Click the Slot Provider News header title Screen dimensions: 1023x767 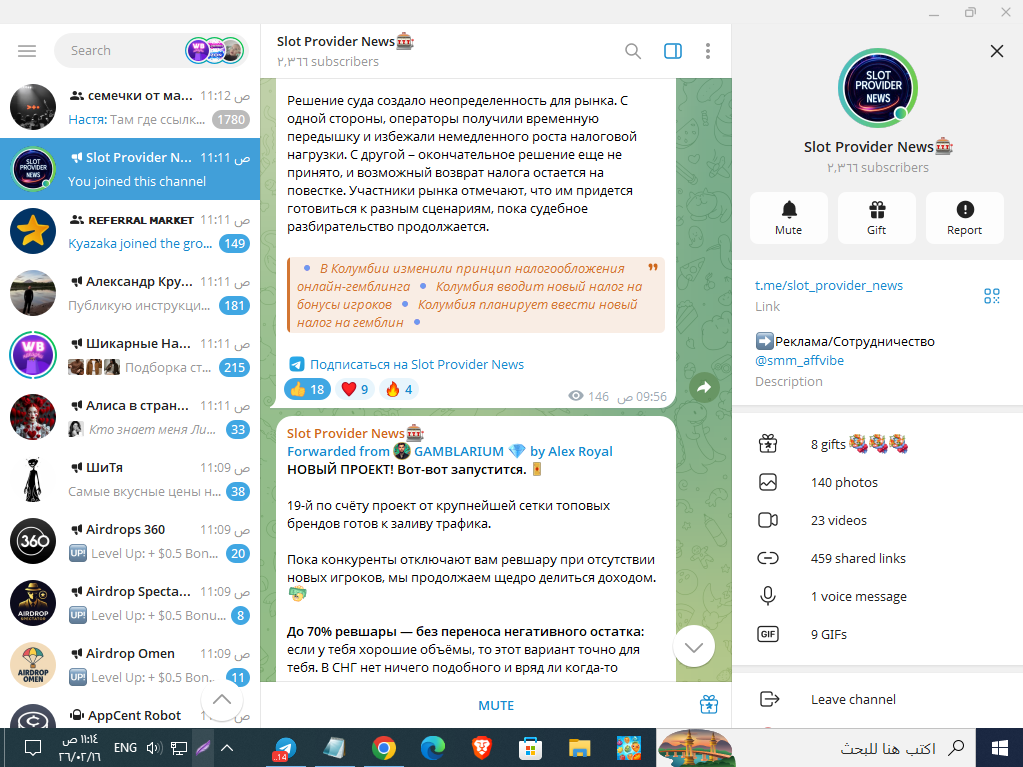345,42
